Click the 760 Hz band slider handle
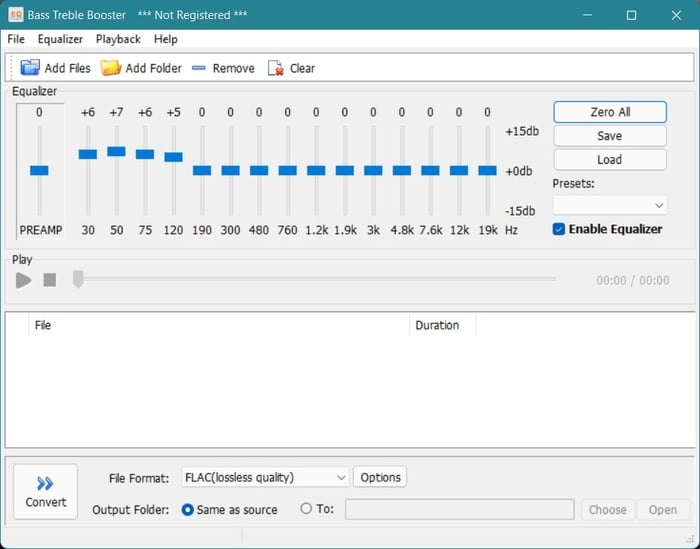 click(x=288, y=171)
